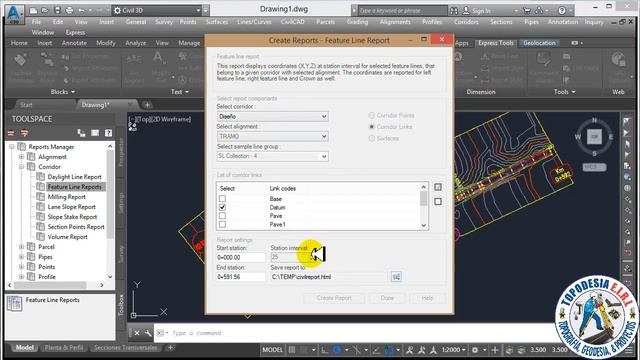The image size is (640, 360).
Task: Check the Pave link code checkbox
Action: (222, 216)
